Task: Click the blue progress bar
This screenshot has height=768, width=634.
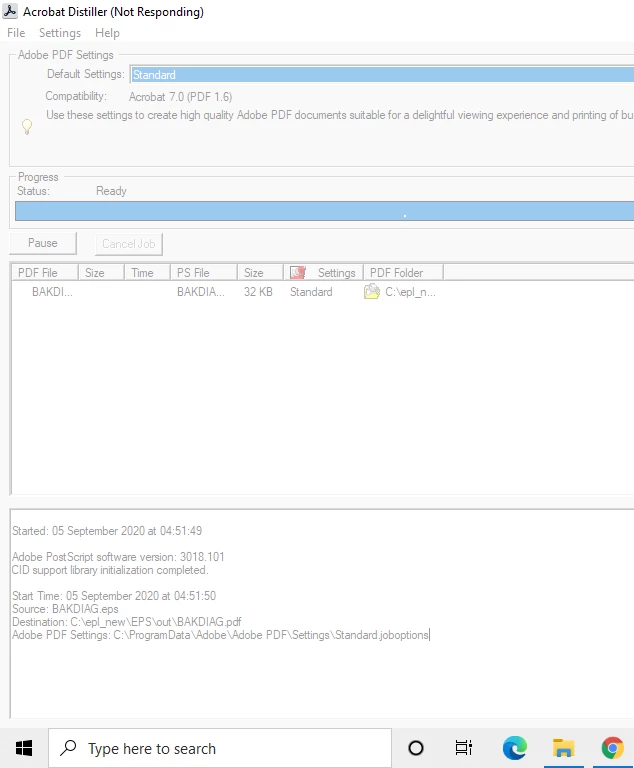Action: pos(324,211)
